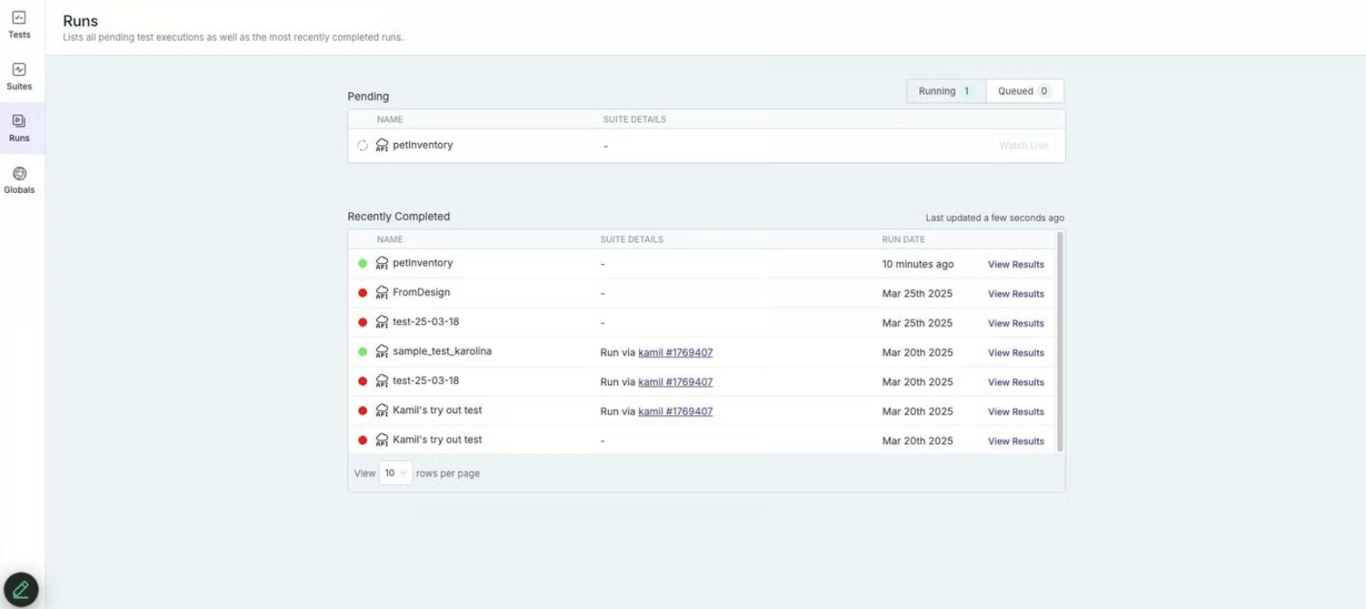Select the Suites sidebar icon
The height and width of the screenshot is (609, 1366).
tap(19, 76)
